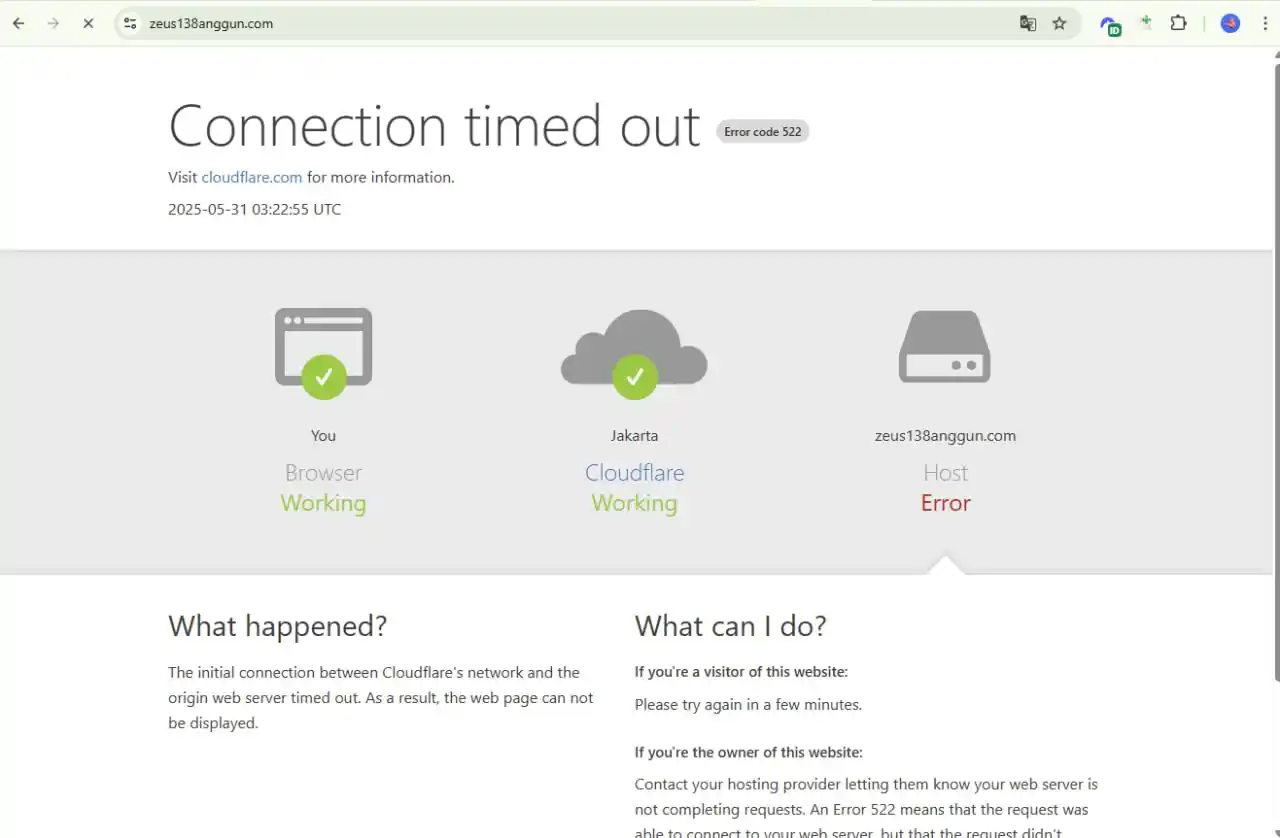This screenshot has height=838, width=1280.
Task: Click the You label under browser icon
Action: 323,436
